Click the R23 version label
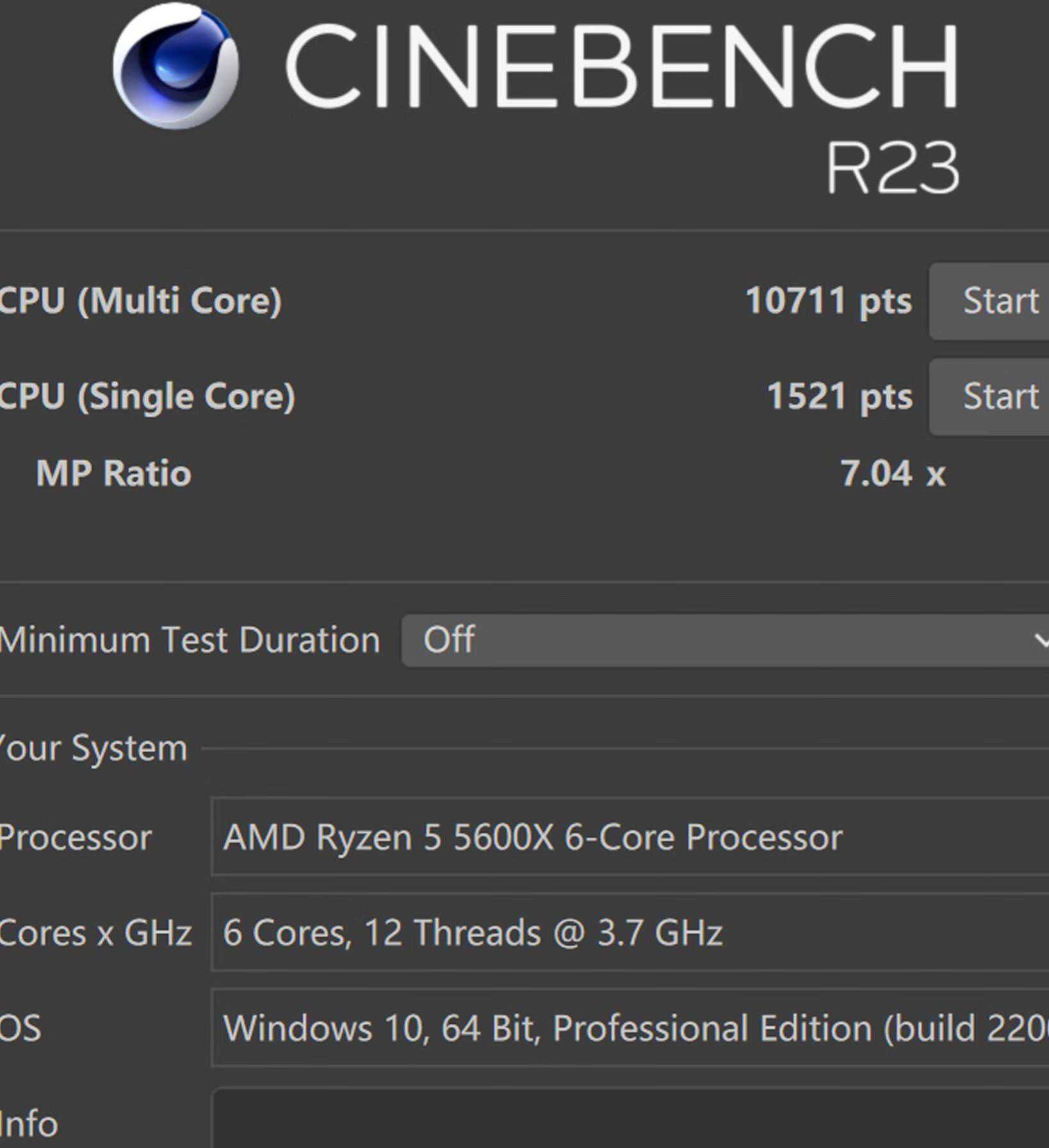The height and width of the screenshot is (1148, 1049). pyautogui.click(x=892, y=168)
